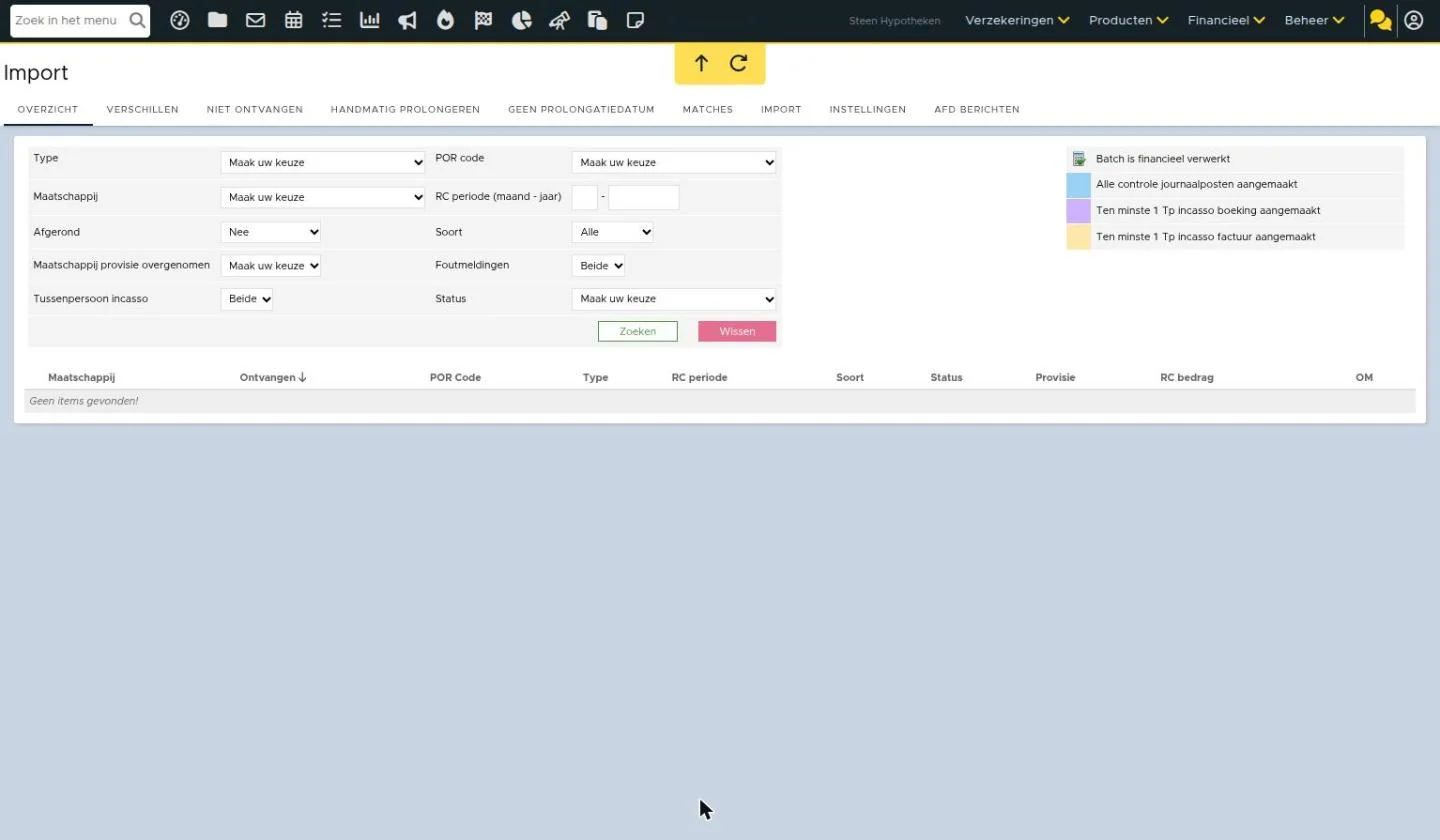The width and height of the screenshot is (1440, 840).
Task: Switch to the Niet Ontvangen tab
Action: [x=255, y=109]
